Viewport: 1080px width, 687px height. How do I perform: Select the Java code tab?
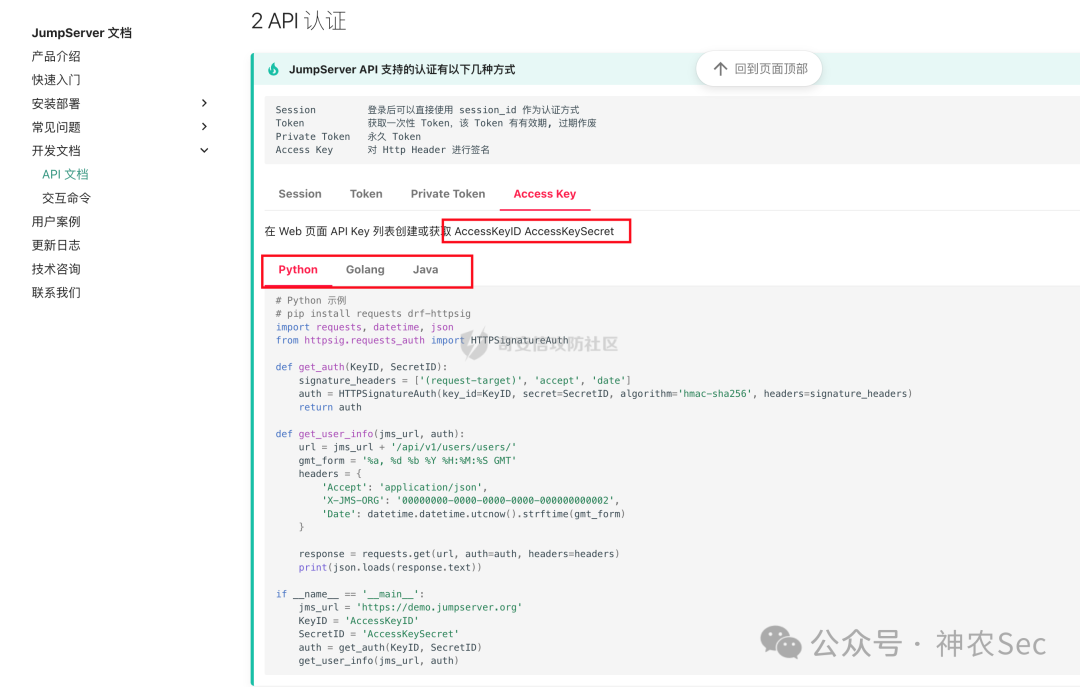click(425, 269)
